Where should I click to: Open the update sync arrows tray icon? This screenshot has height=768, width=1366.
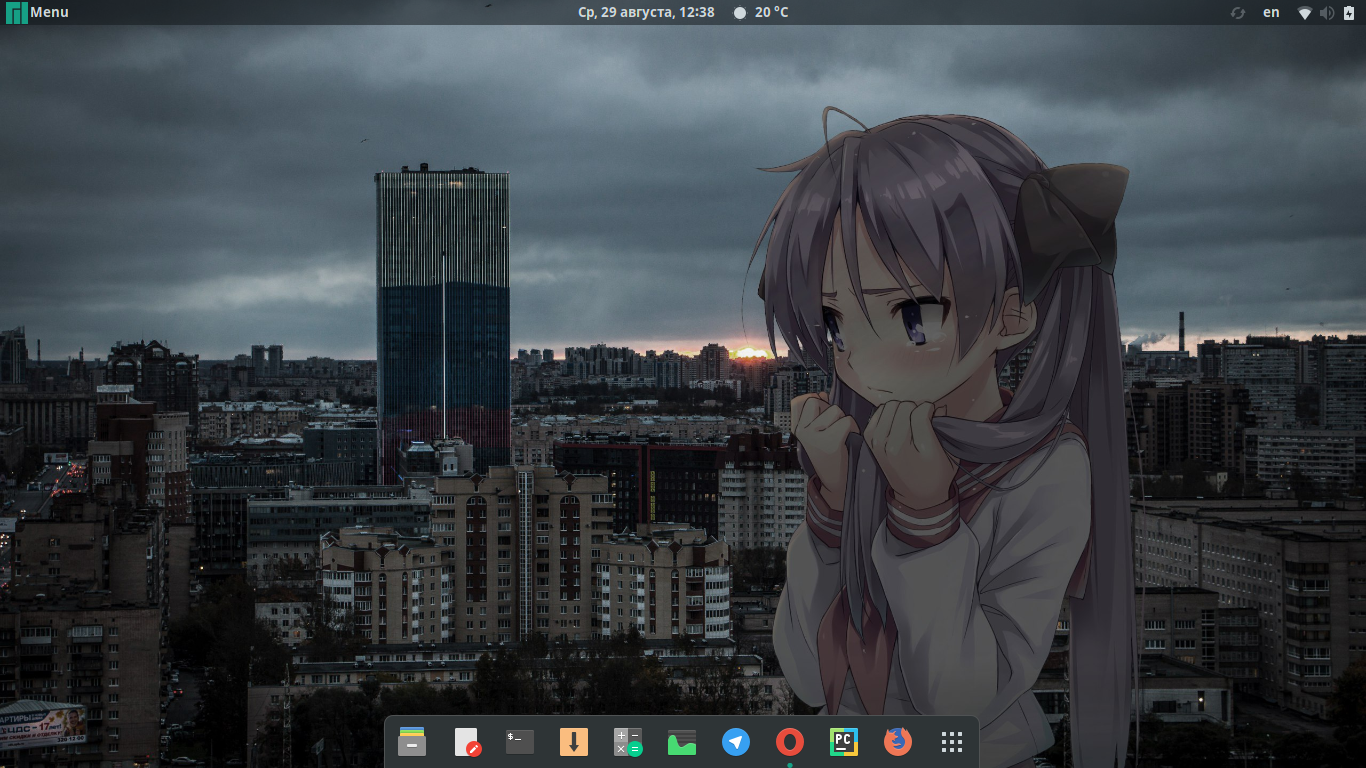pyautogui.click(x=1238, y=13)
